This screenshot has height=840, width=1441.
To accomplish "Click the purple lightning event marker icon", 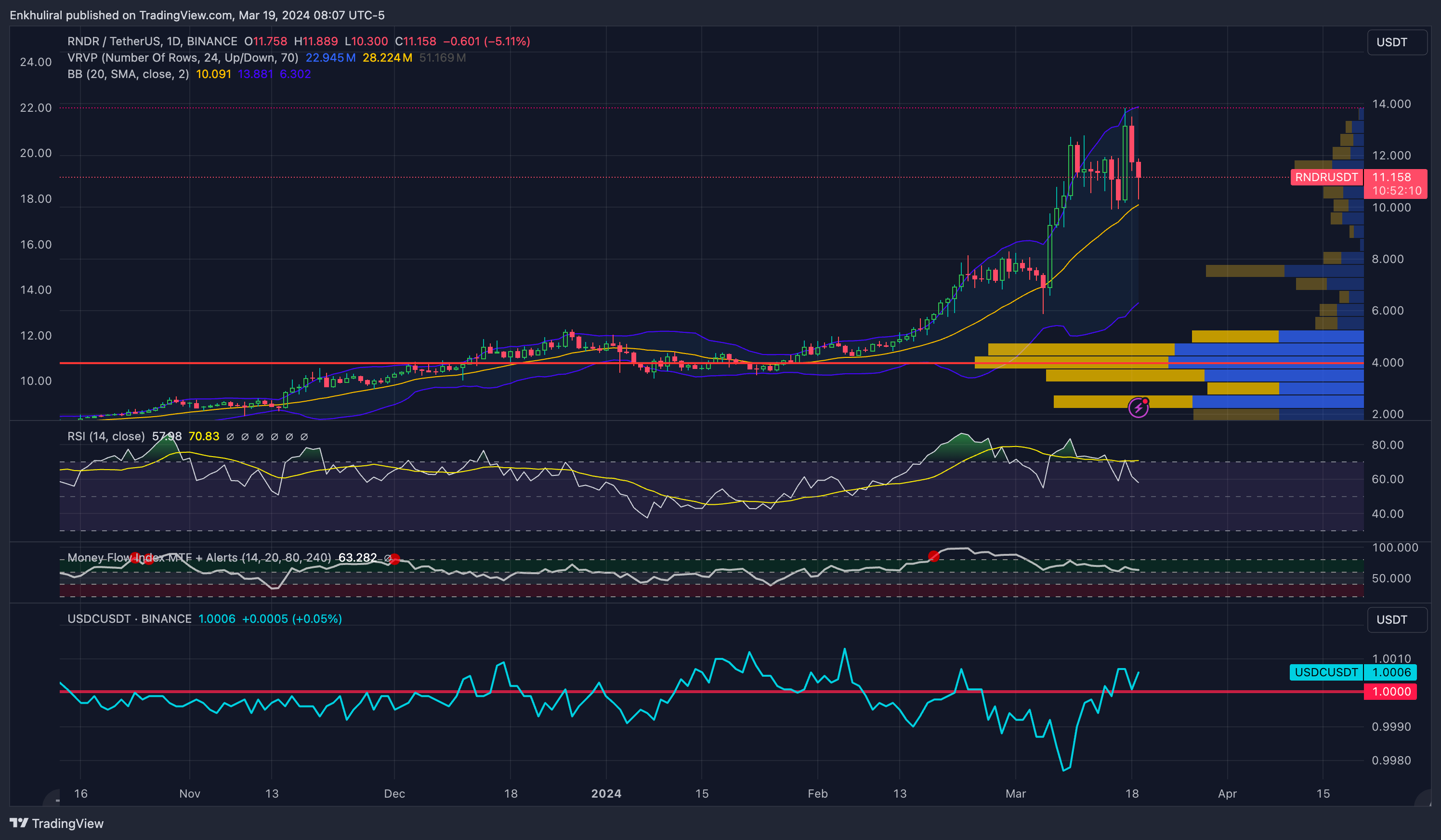I will pos(1138,407).
